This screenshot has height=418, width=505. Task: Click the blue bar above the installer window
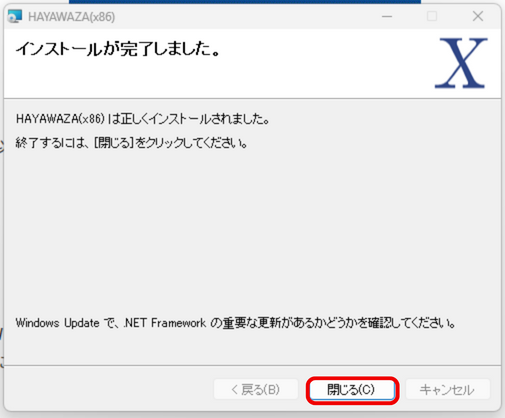(245, 2)
